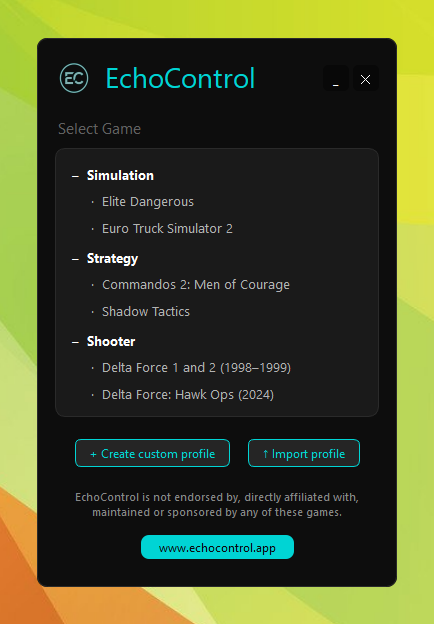
Task: Collapse the Shooter category
Action: coord(75,342)
